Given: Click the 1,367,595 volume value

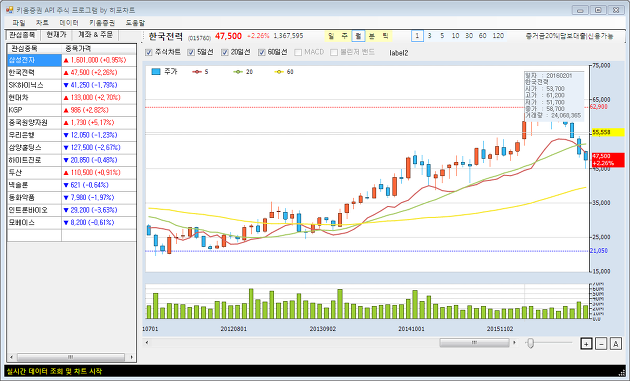Looking at the screenshot, I should [x=288, y=36].
